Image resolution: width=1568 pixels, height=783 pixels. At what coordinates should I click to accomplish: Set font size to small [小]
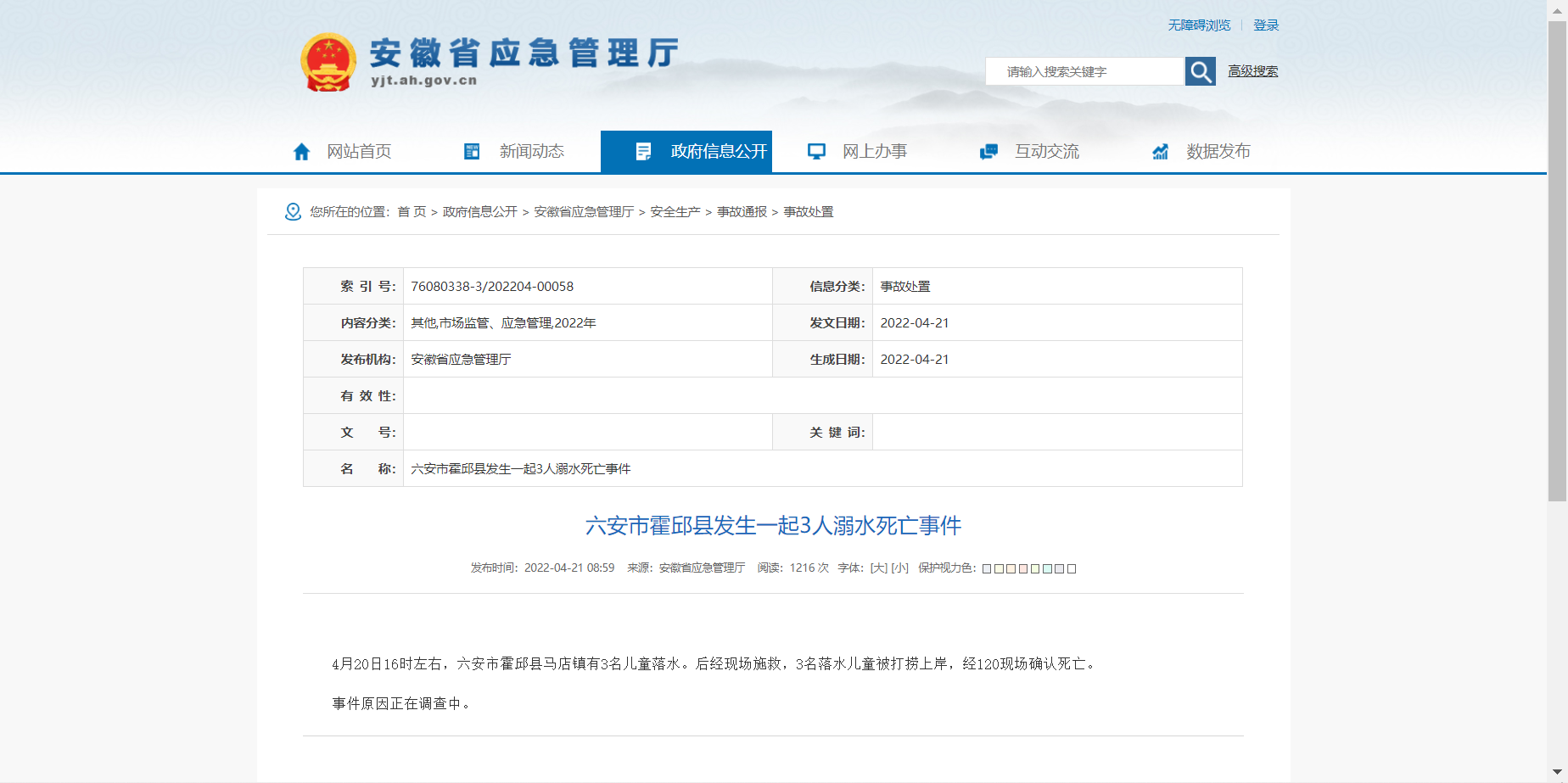pos(899,568)
